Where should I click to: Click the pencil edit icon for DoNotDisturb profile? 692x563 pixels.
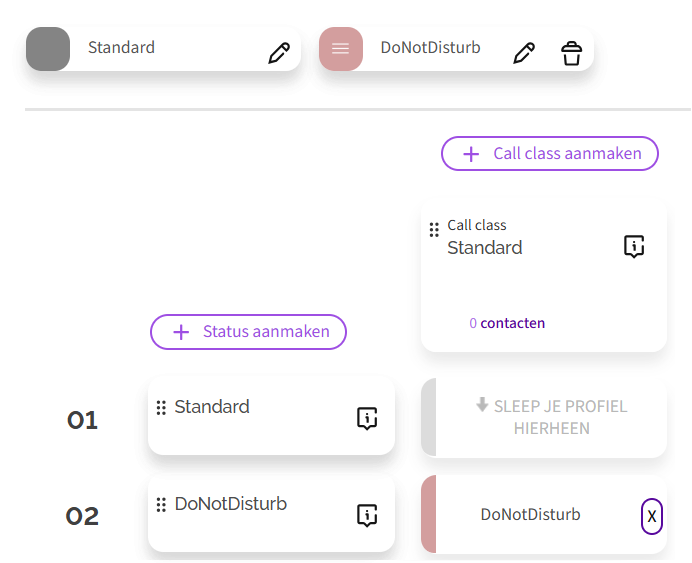pyautogui.click(x=523, y=53)
